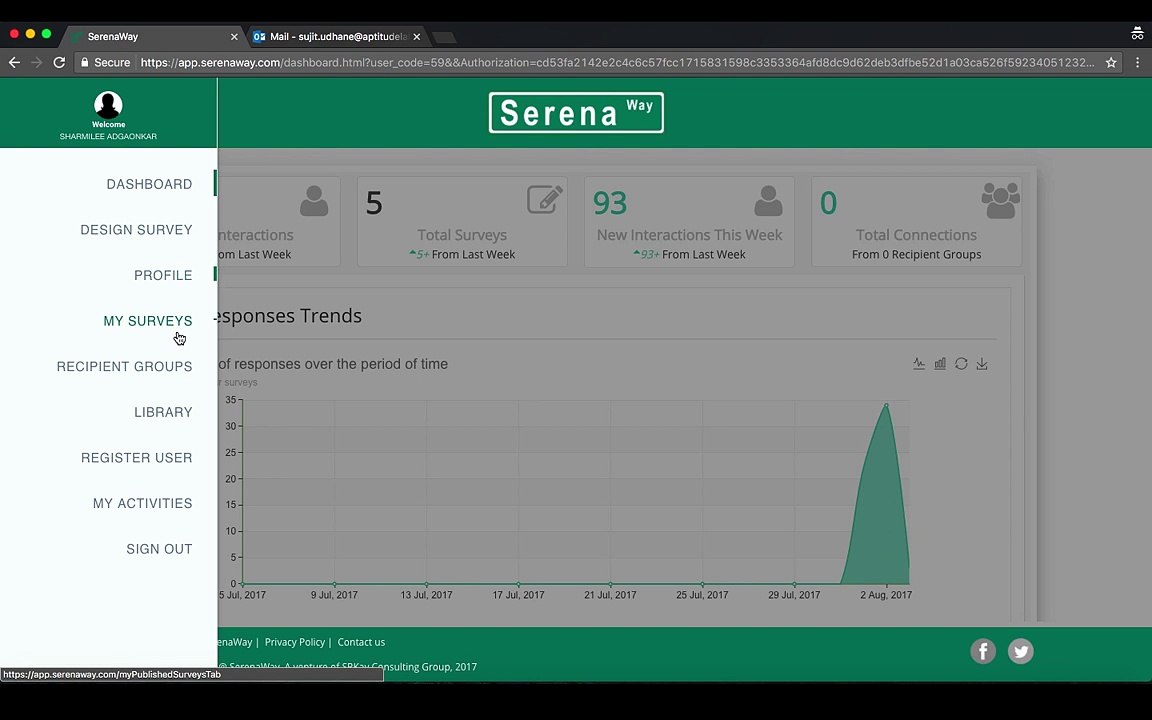Click the Total Surveys edit icon
This screenshot has height=720, width=1152.
click(545, 199)
